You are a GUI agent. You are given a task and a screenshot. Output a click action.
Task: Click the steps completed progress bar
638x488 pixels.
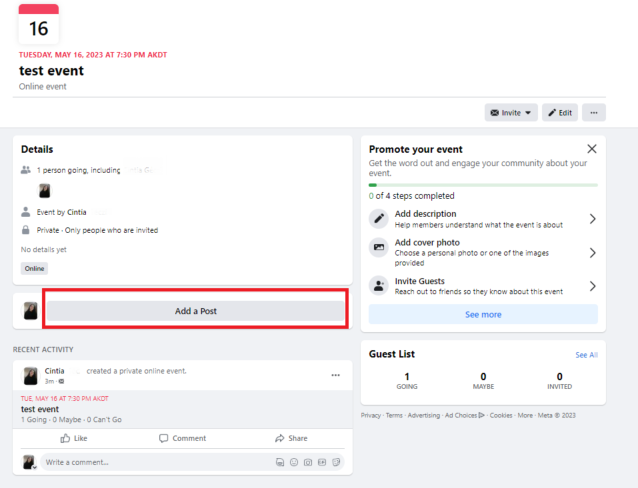[483, 185]
